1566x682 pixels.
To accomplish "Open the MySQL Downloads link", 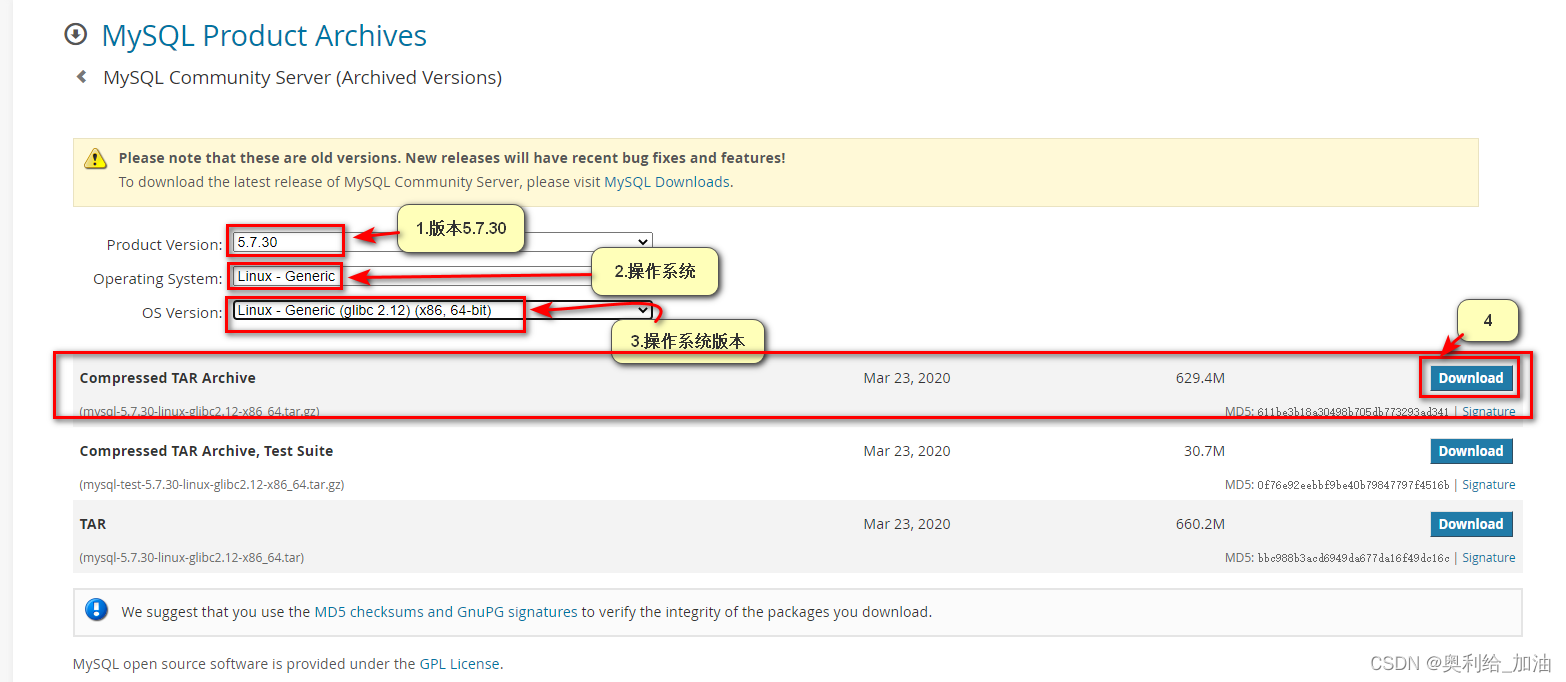I will pyautogui.click(x=666, y=181).
